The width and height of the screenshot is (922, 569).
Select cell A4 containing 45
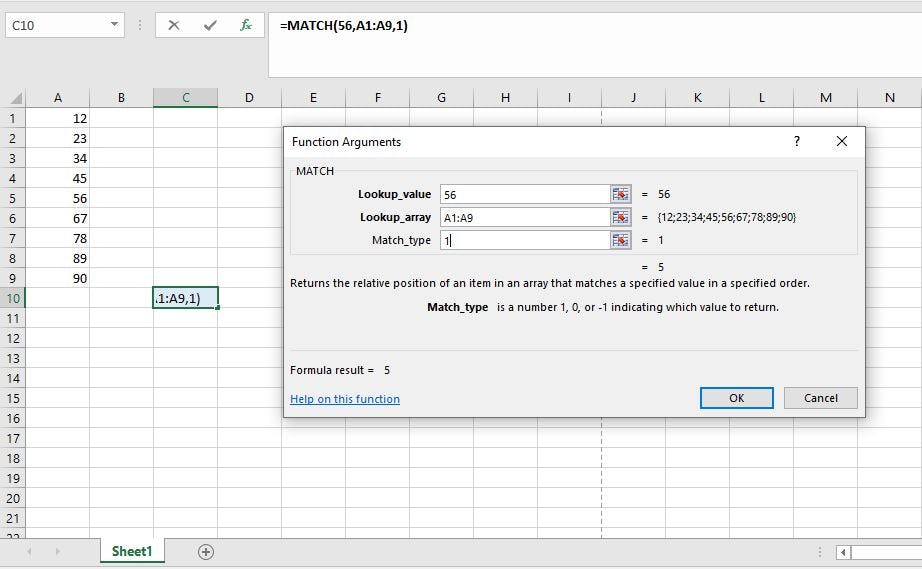[x=58, y=179]
